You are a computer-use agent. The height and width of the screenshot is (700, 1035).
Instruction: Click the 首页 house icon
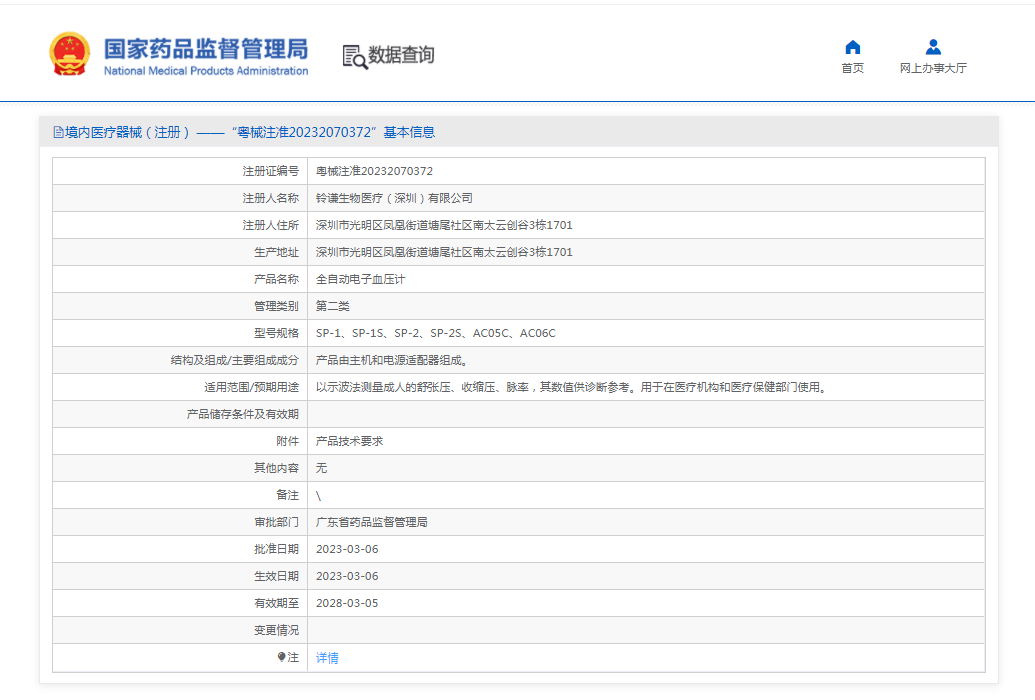coord(852,47)
